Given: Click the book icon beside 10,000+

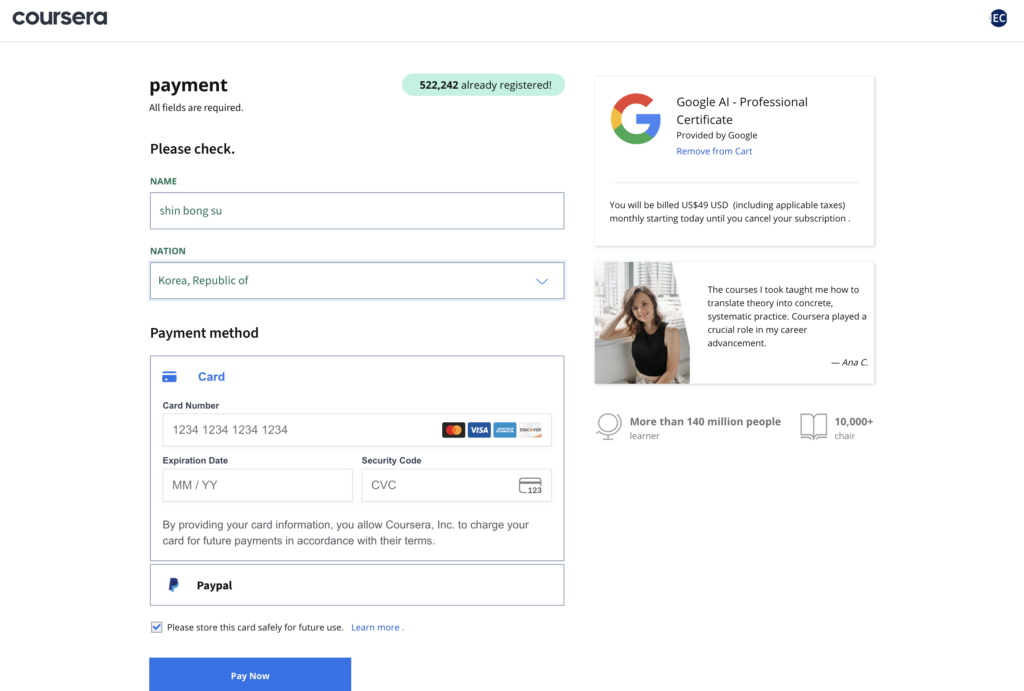Looking at the screenshot, I should pos(814,426).
